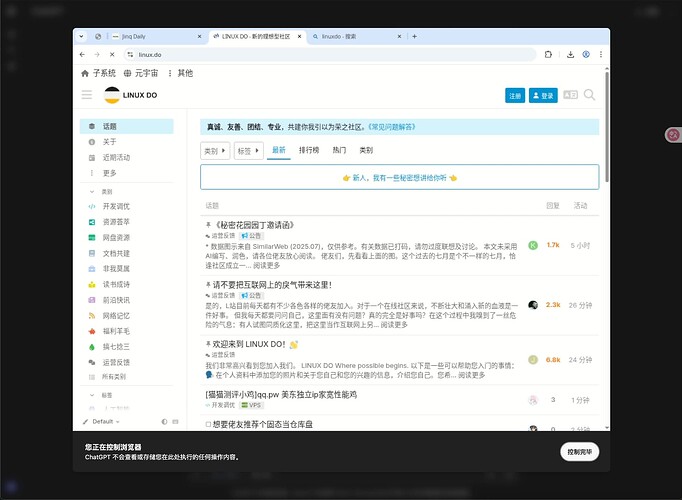Switch to 热门 tab

pos(339,150)
